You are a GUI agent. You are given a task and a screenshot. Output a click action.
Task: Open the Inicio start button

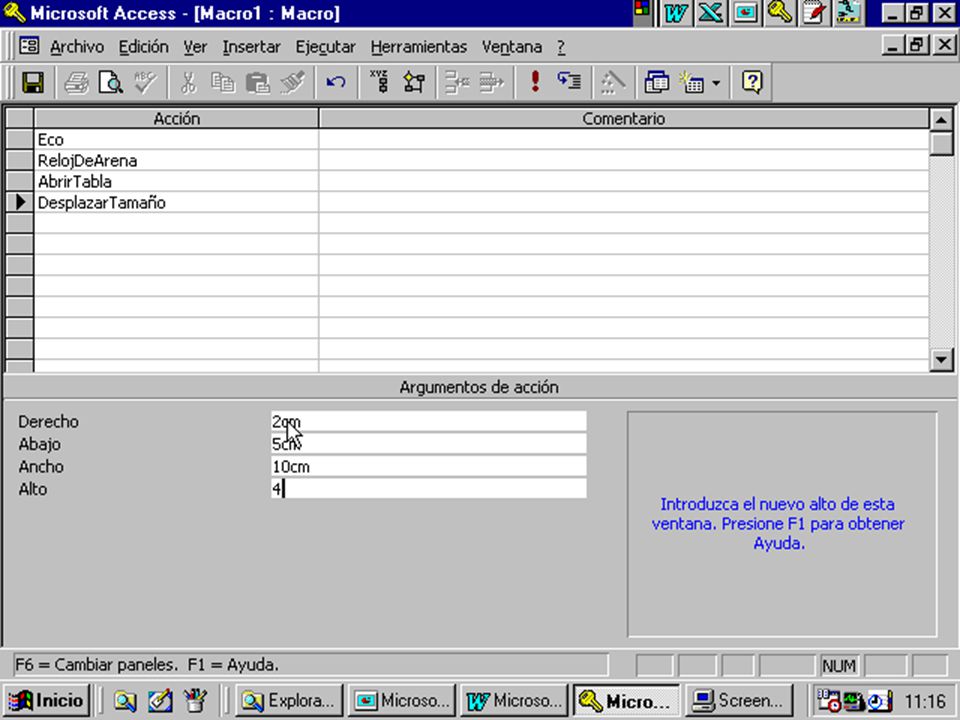(x=47, y=700)
